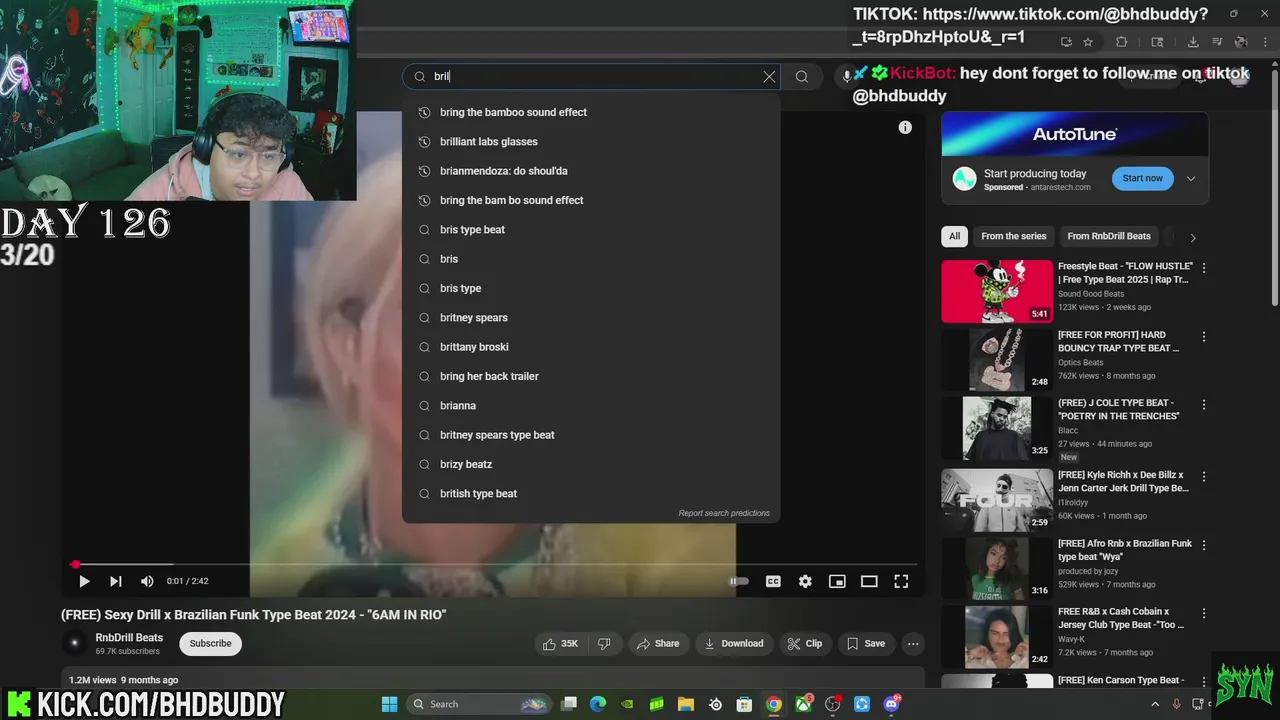1280x720 pixels.
Task: Select From RnbDrill Beats chip
Action: 1109,237
